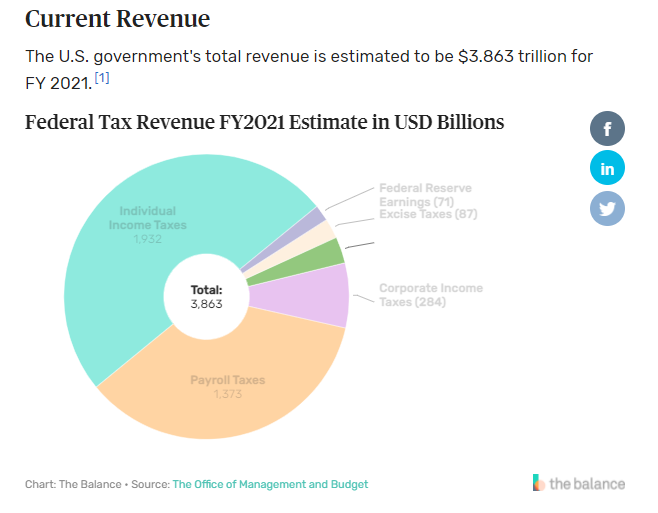Click the balance logo
This screenshot has width=658, height=513.
(579, 483)
